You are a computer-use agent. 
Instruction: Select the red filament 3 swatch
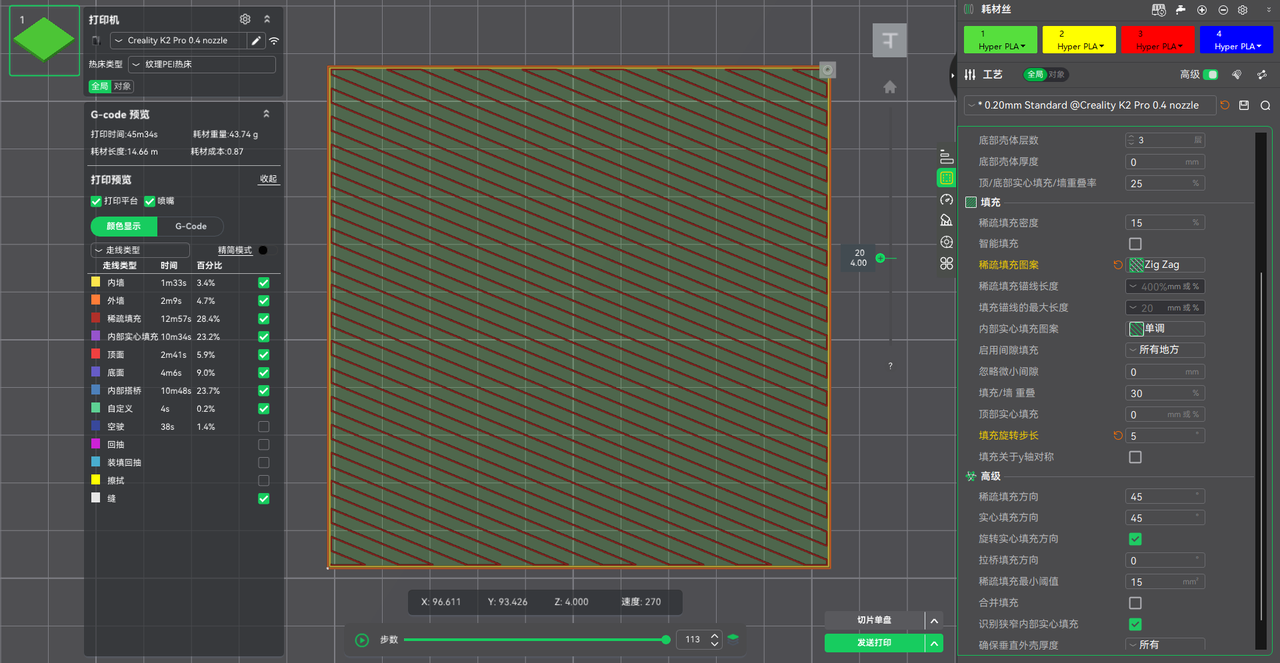point(1158,40)
